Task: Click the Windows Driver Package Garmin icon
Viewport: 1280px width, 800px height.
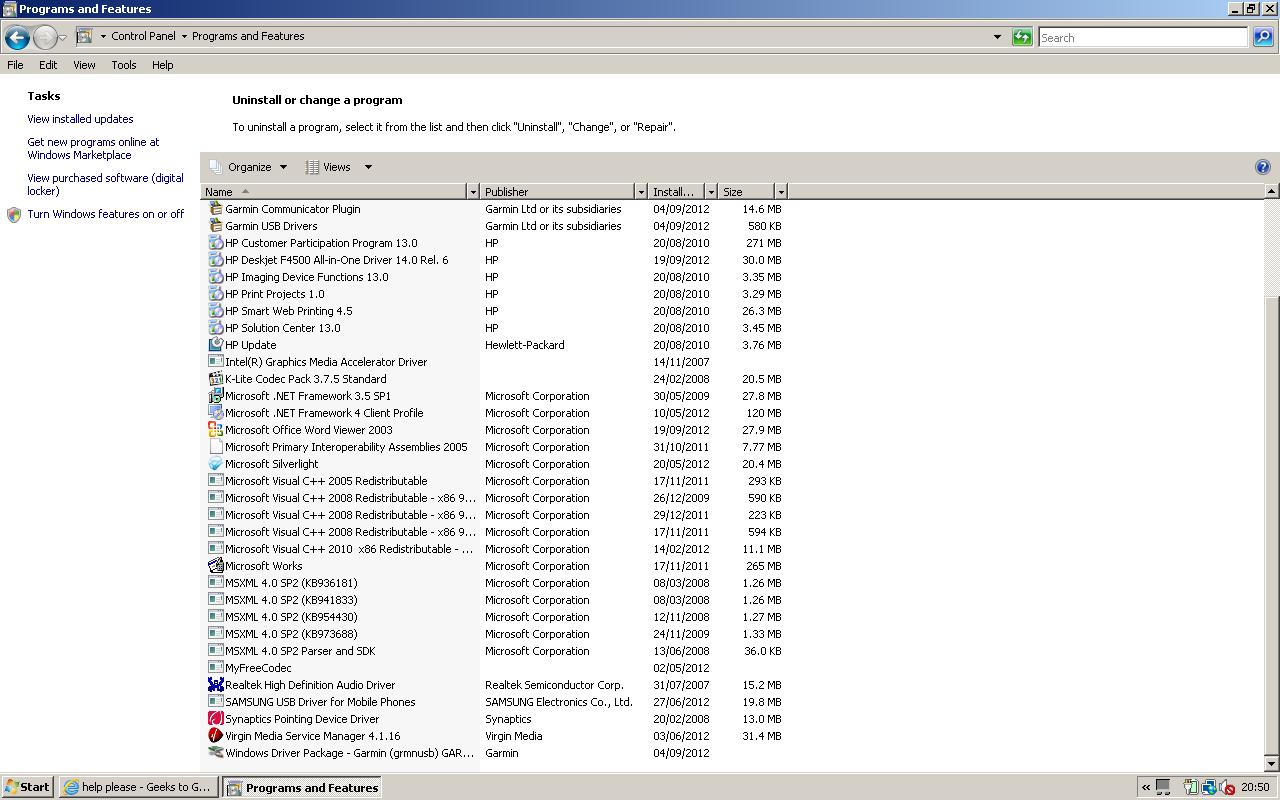Action: click(215, 753)
